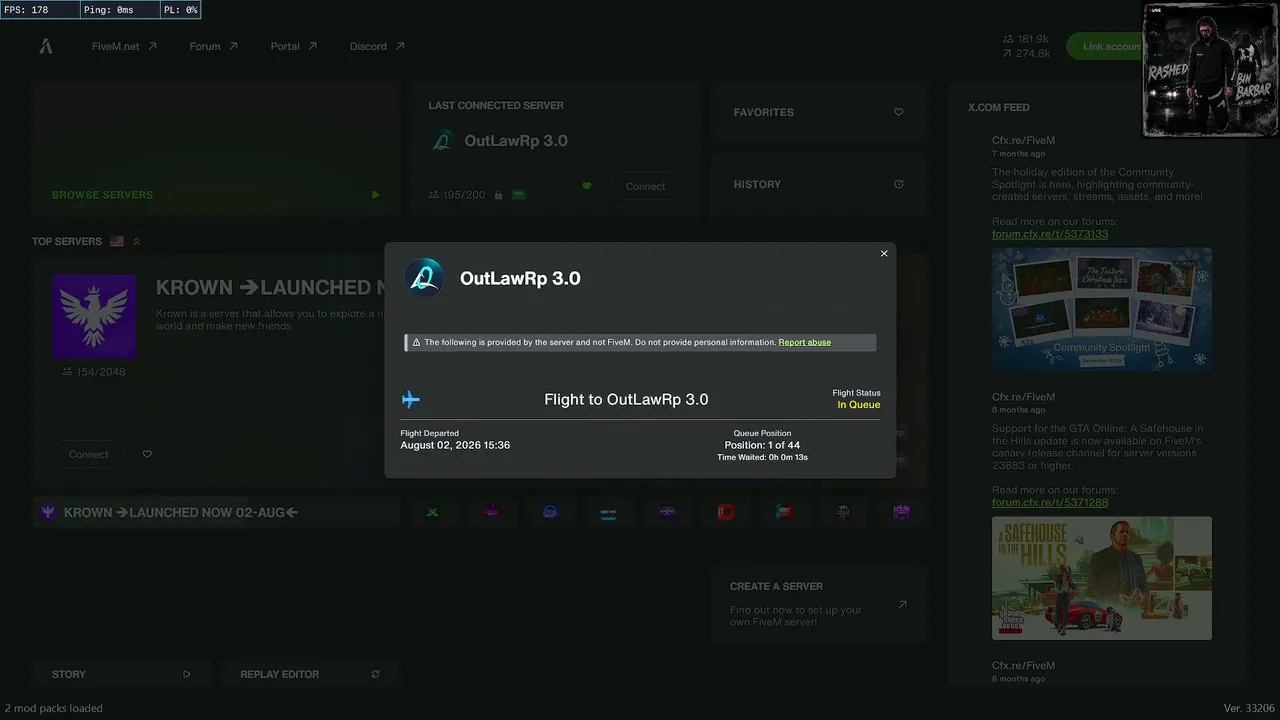Click the warning triangle icon in the dialog notice

tap(416, 343)
